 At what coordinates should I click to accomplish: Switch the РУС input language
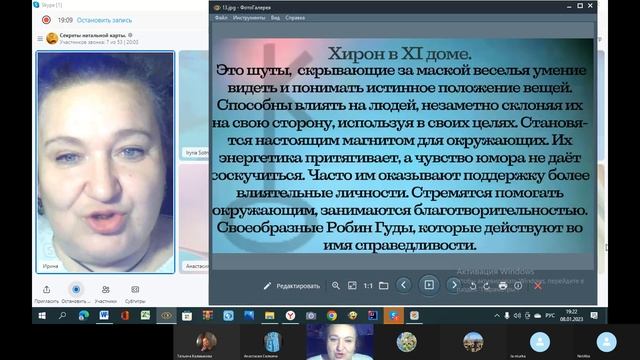(550, 316)
